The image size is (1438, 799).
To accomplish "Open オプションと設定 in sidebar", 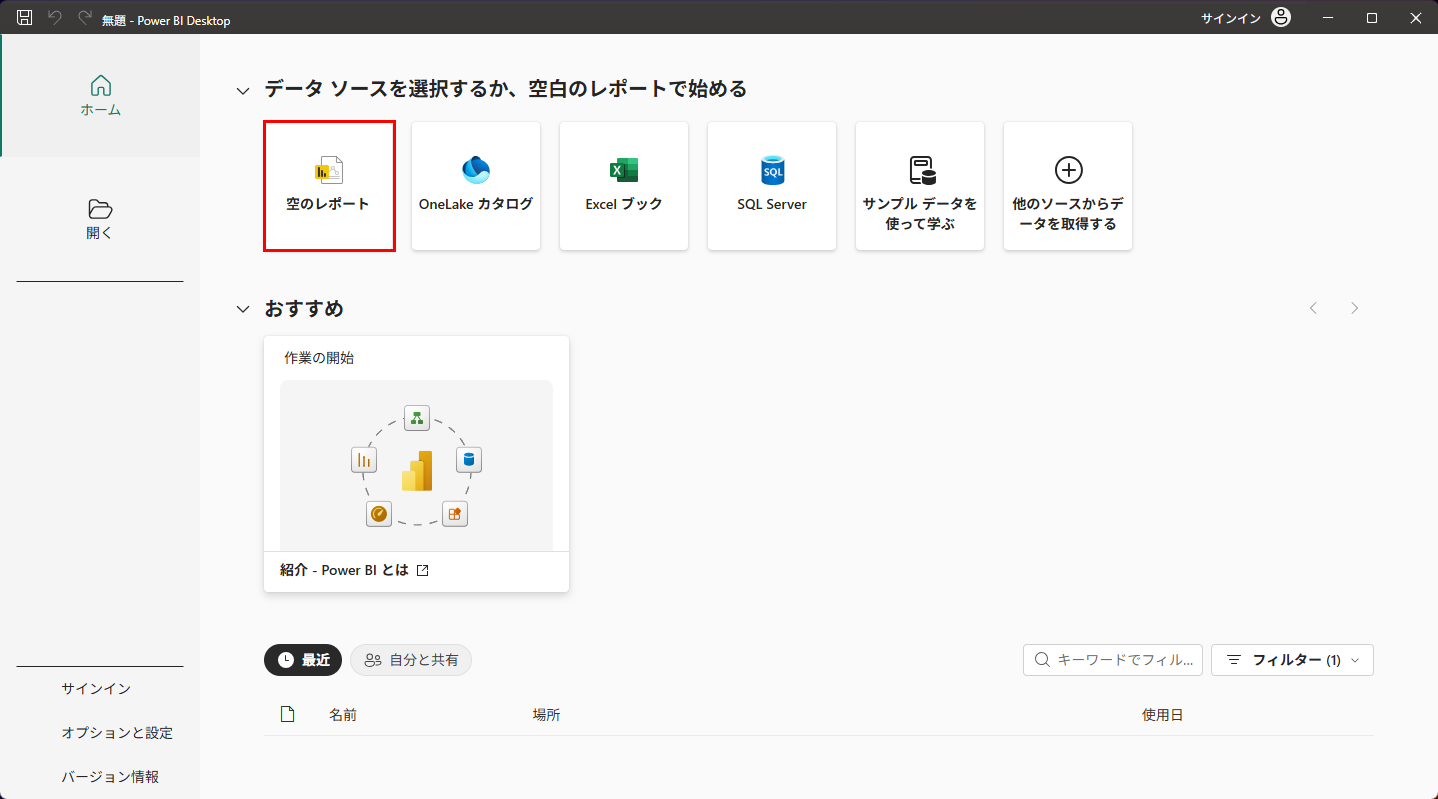I will click(x=117, y=733).
